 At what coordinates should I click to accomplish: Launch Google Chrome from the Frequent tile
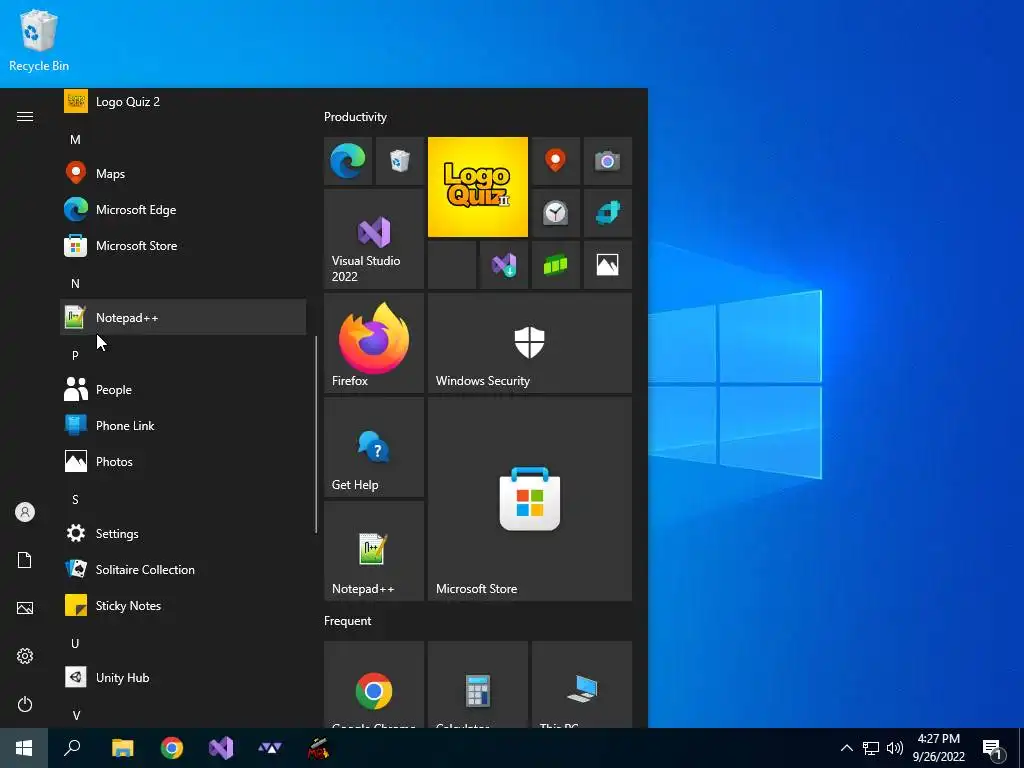(374, 684)
